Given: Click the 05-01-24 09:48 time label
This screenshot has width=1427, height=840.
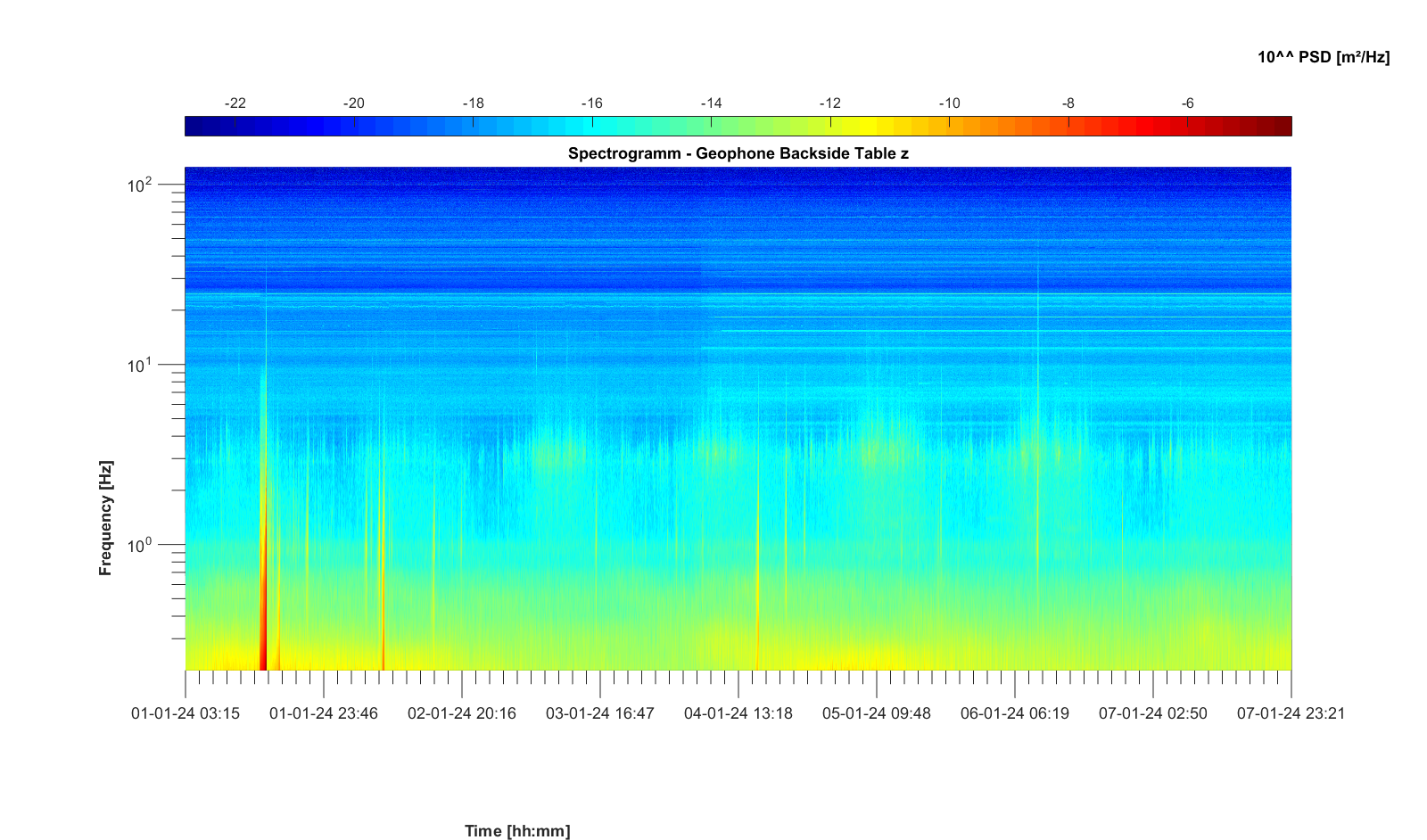Looking at the screenshot, I should 877,713.
